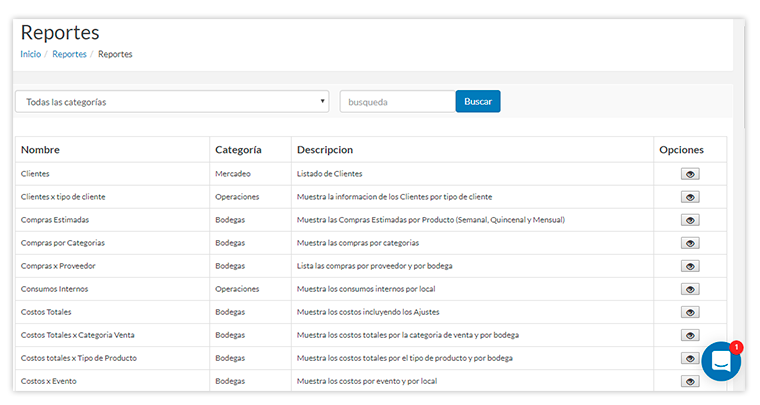Viewport: 760px width, 405px height.
Task: View the Clientes x tipo de cliente report
Action: 690,197
